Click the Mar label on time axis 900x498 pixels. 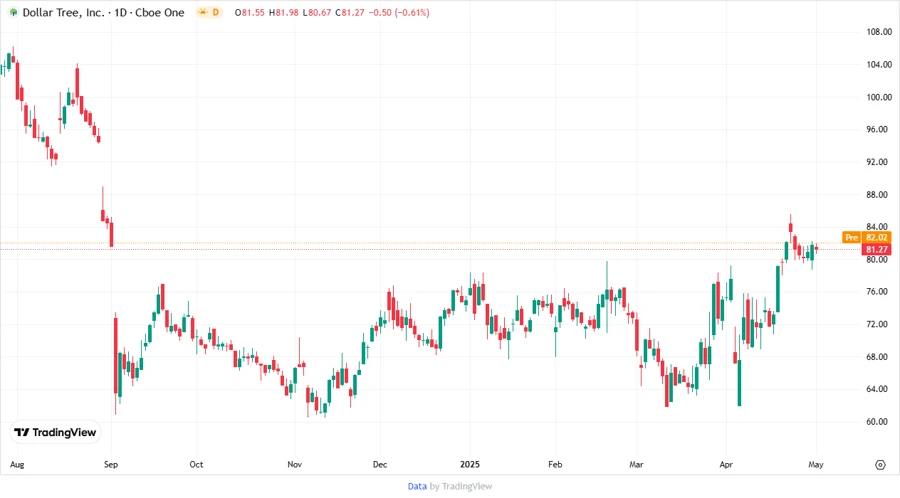click(636, 465)
